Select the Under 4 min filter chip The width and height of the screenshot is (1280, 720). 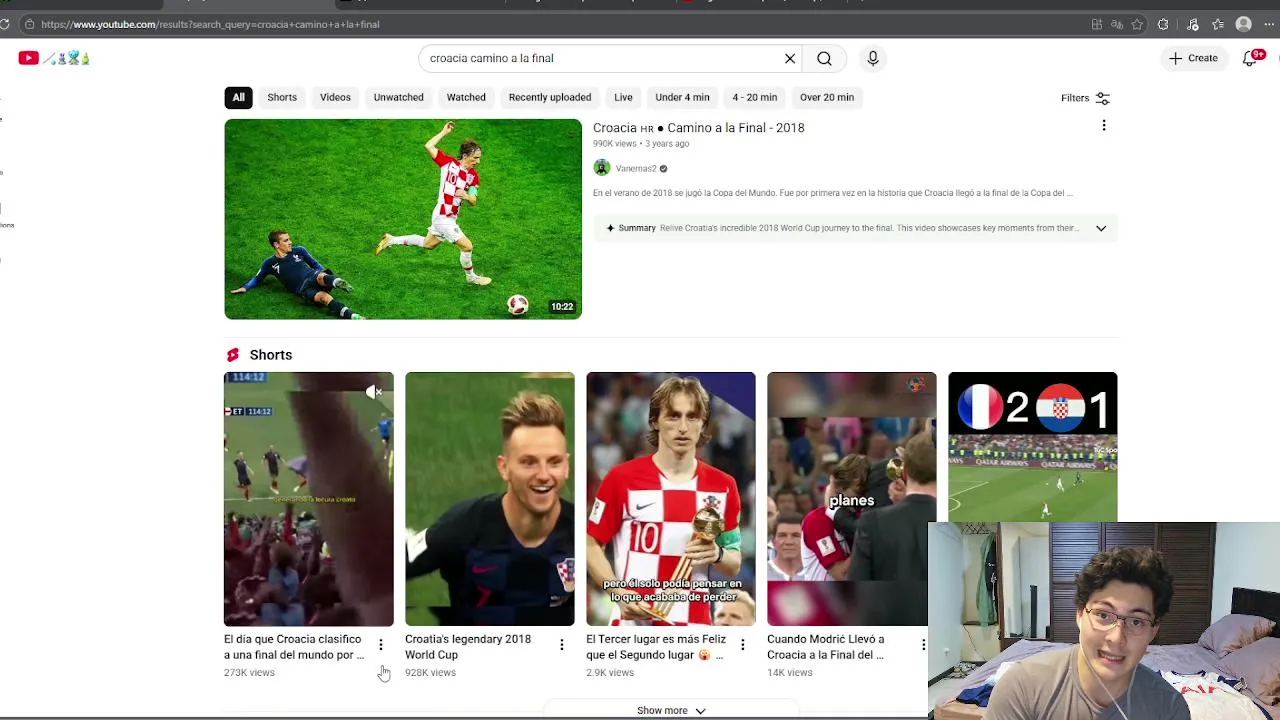(682, 97)
